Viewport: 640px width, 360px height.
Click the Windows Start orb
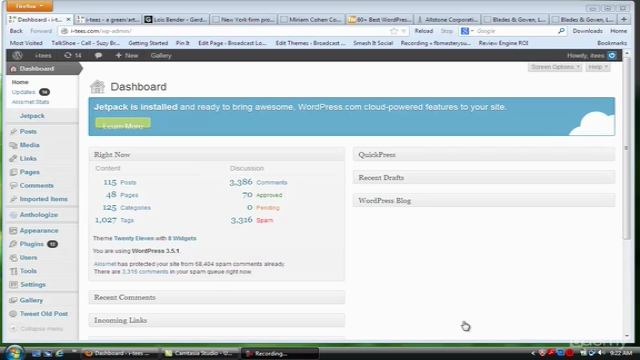(15, 353)
